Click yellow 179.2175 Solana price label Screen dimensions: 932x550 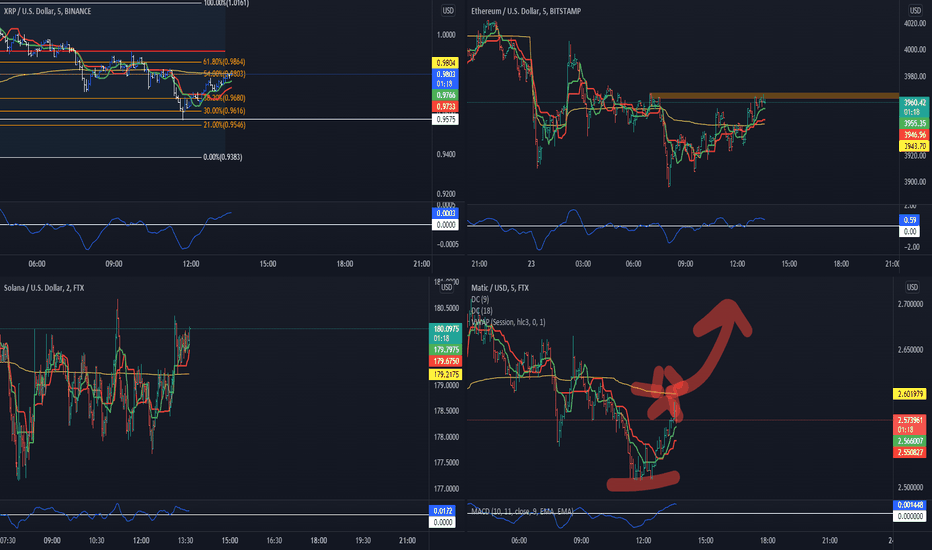tap(445, 375)
